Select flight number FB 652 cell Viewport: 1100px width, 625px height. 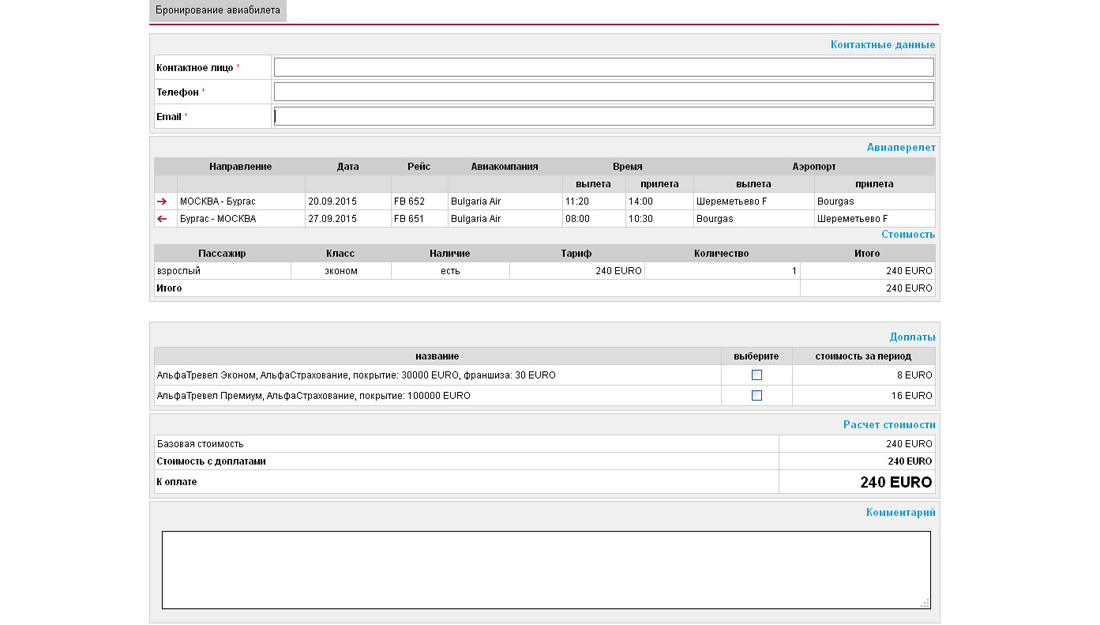(409, 202)
